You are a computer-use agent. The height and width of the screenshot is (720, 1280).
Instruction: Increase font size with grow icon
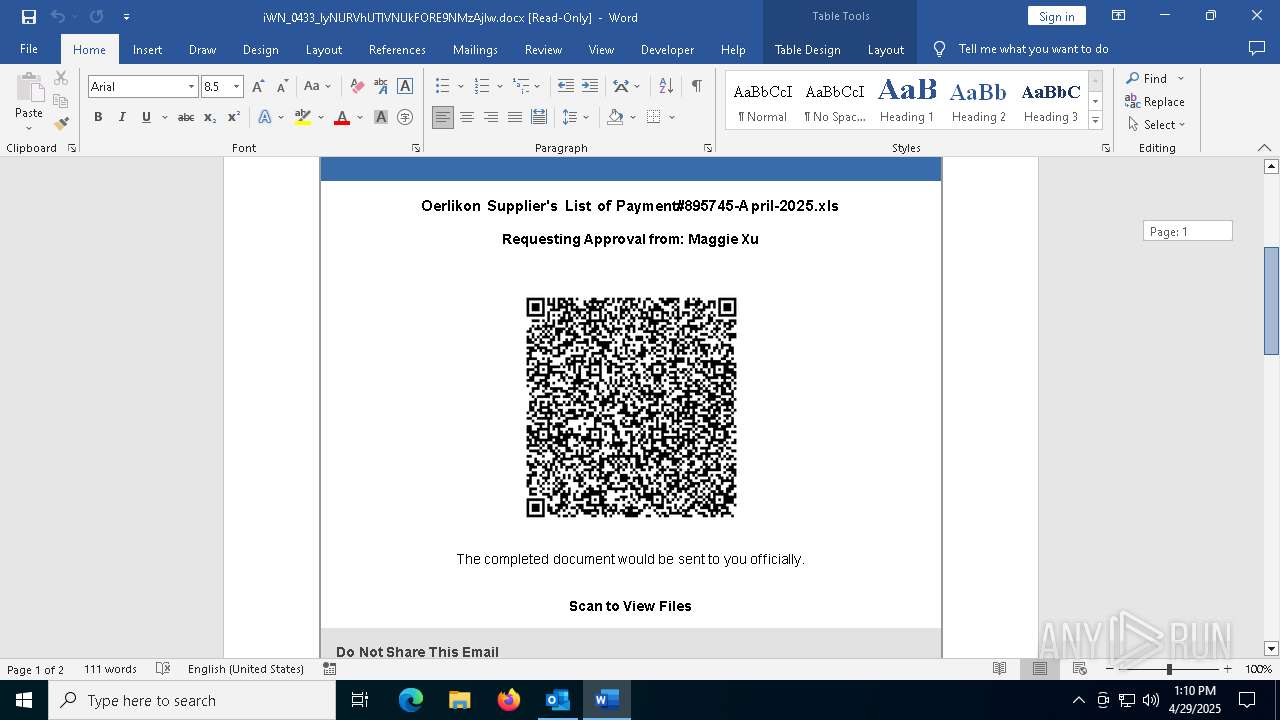click(x=259, y=87)
